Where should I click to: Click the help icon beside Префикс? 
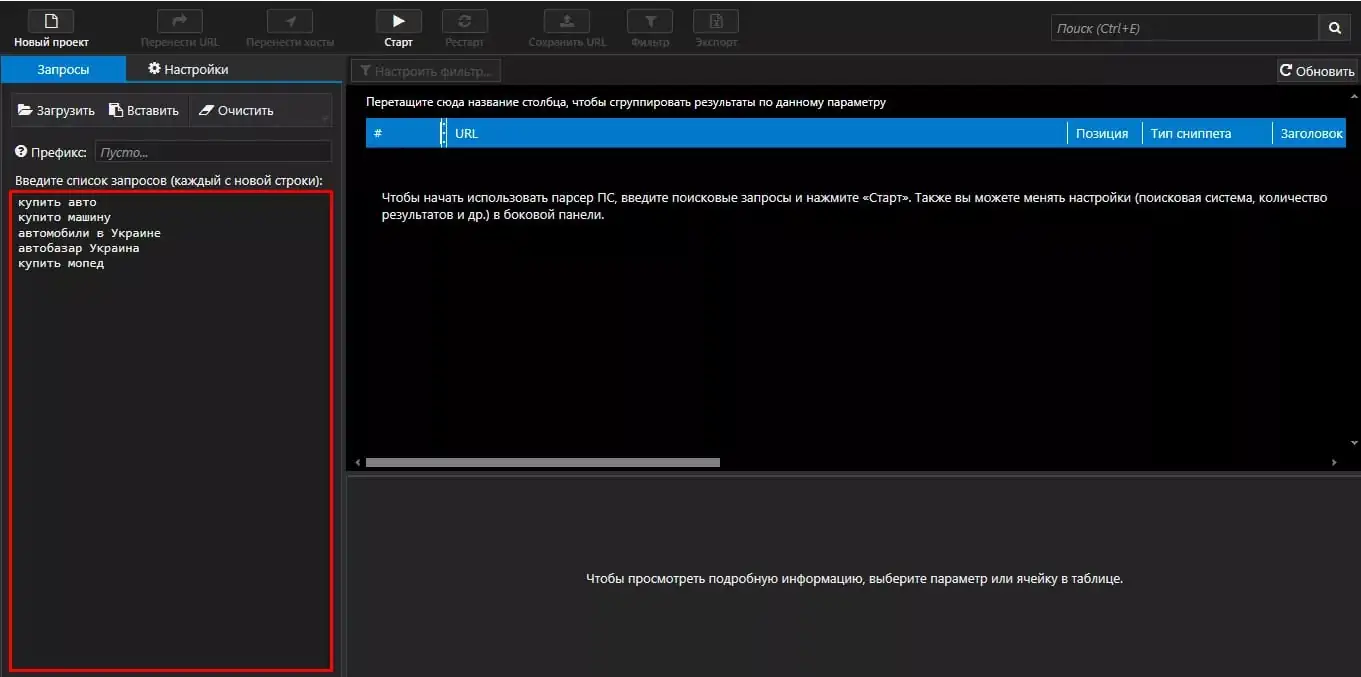click(21, 152)
